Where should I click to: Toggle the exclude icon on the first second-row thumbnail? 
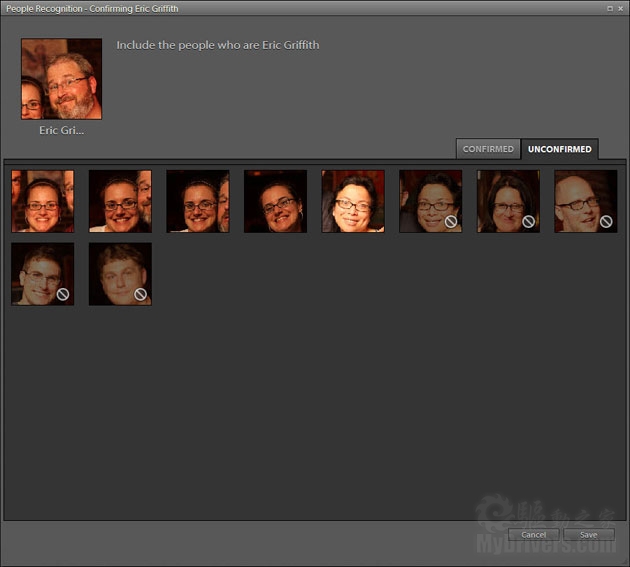pyautogui.click(x=63, y=294)
